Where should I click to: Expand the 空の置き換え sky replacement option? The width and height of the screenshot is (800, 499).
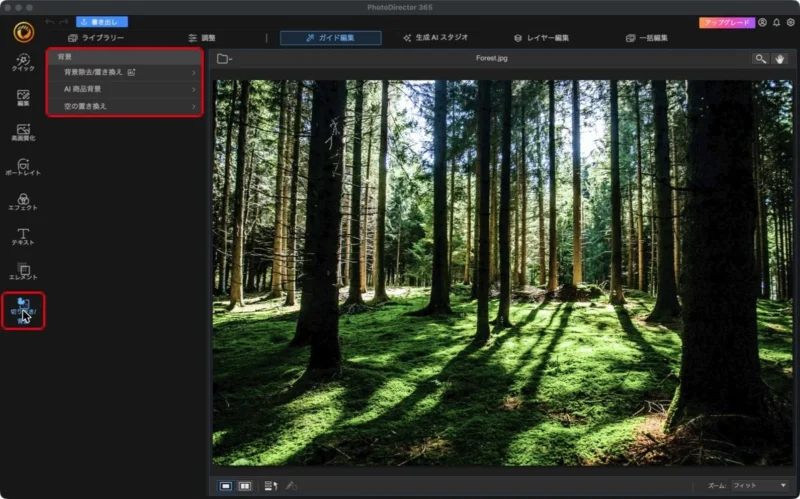pyautogui.click(x=125, y=106)
